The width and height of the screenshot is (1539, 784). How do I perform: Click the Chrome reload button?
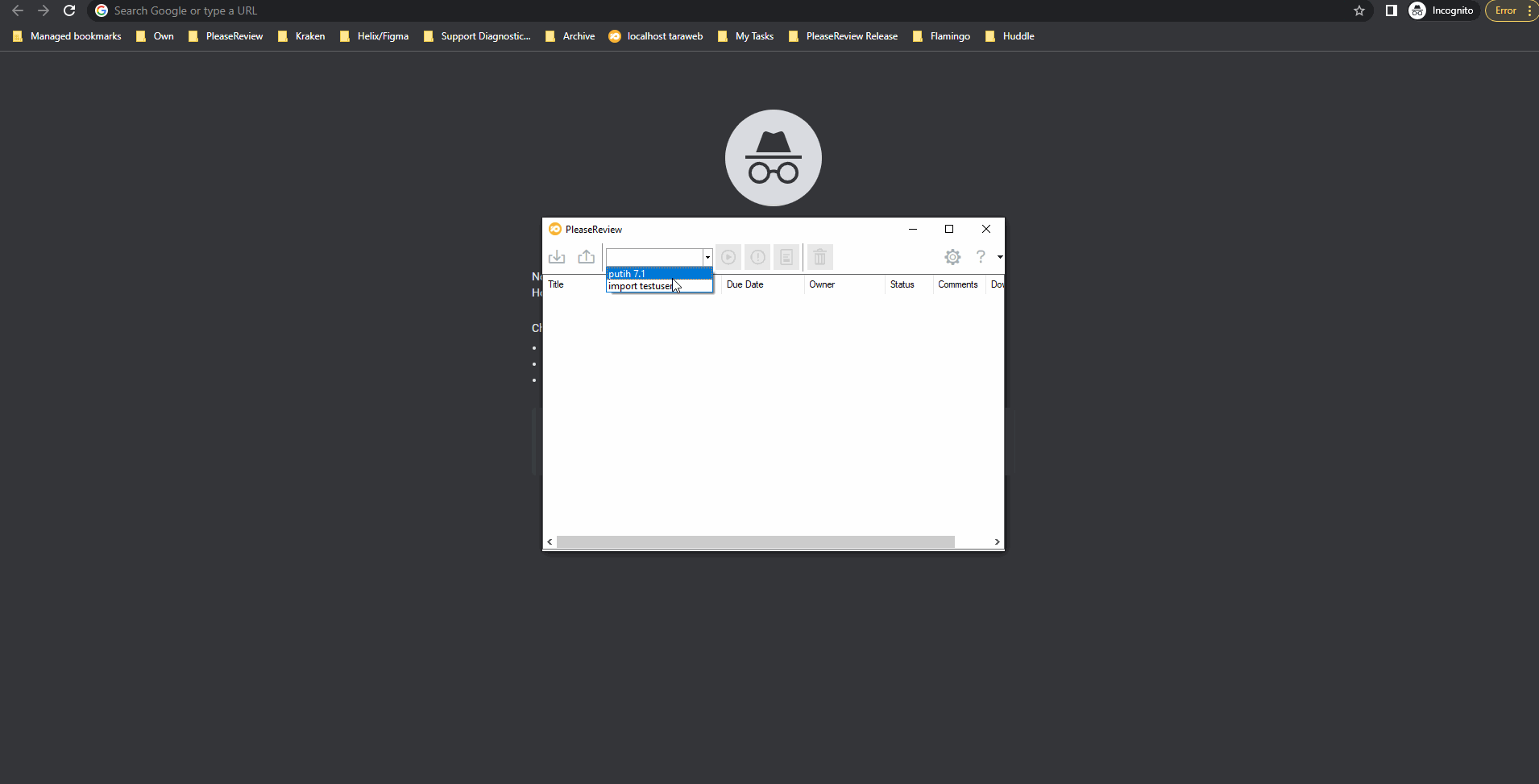tap(69, 10)
